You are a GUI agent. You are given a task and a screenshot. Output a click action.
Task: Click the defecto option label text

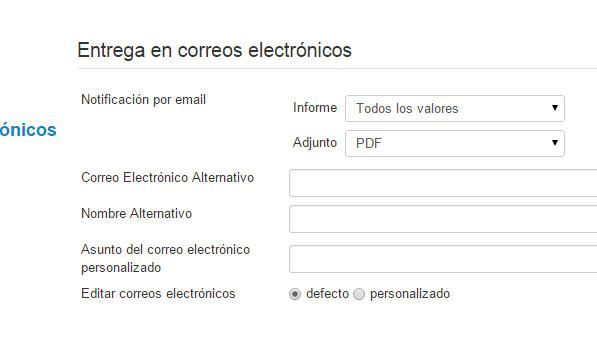click(x=327, y=294)
